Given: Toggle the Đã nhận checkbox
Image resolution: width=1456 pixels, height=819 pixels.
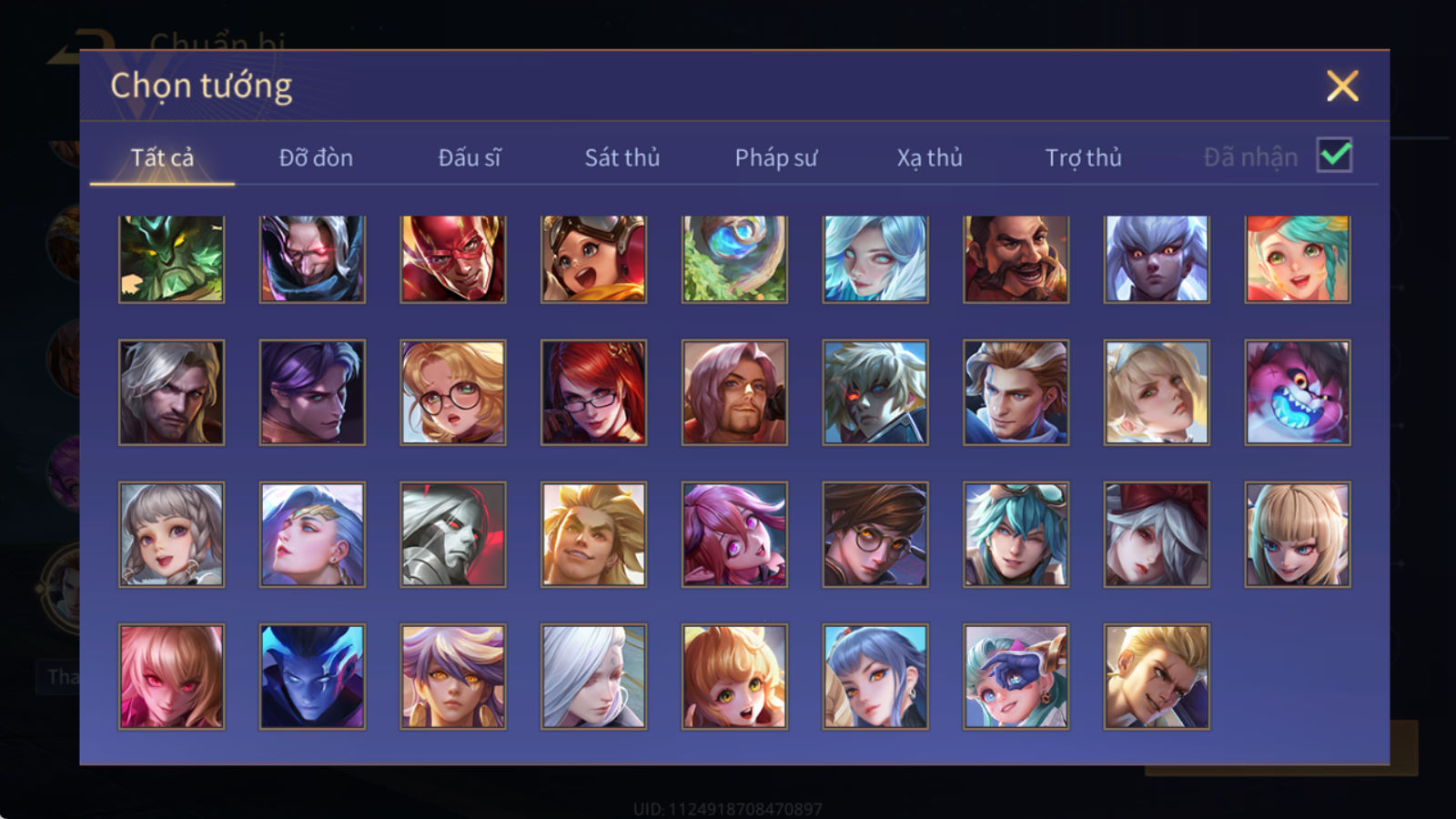Looking at the screenshot, I should tap(1335, 156).
